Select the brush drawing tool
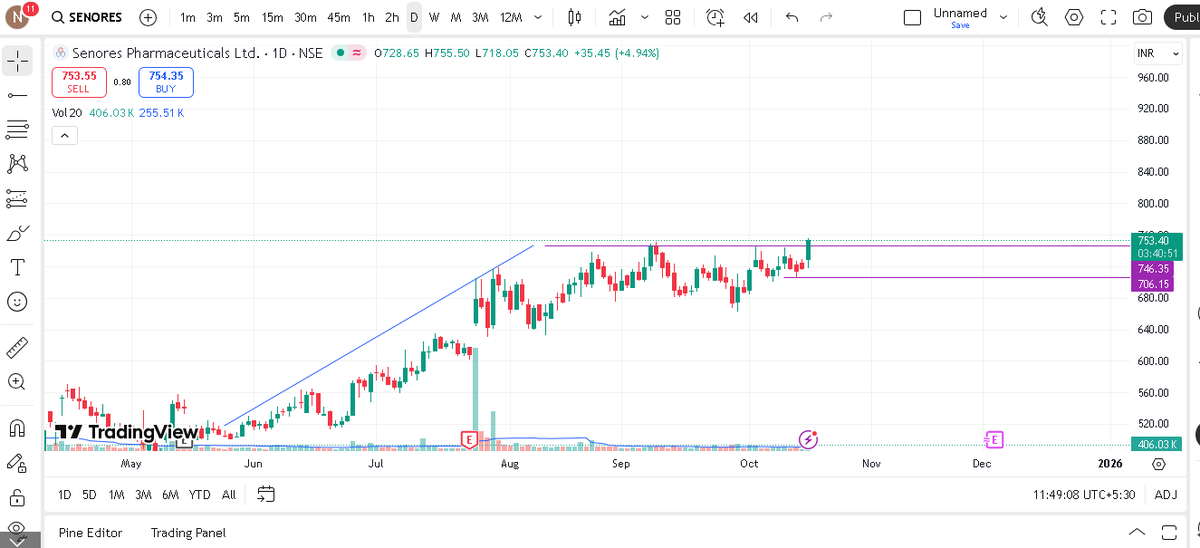The height and width of the screenshot is (548, 1200). pyautogui.click(x=16, y=233)
